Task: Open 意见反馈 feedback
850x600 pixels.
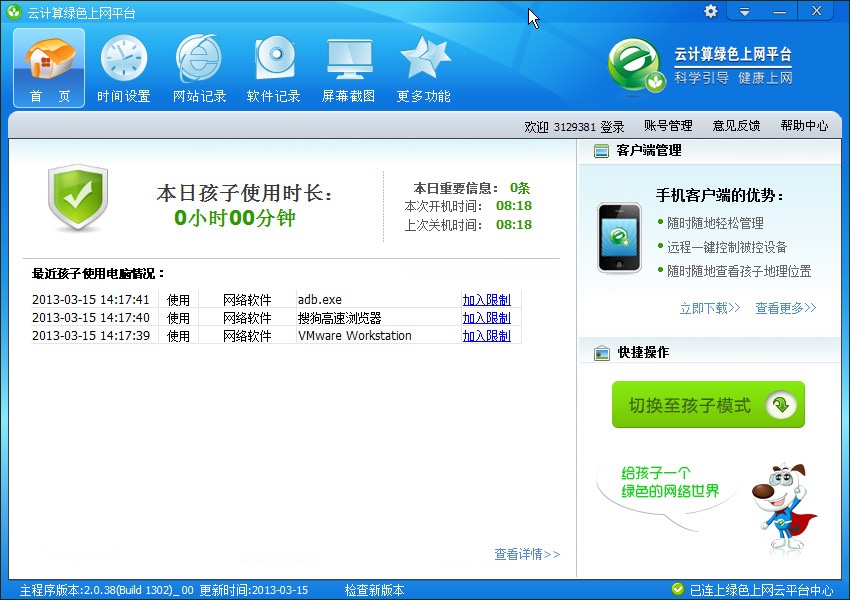Action: 736,126
